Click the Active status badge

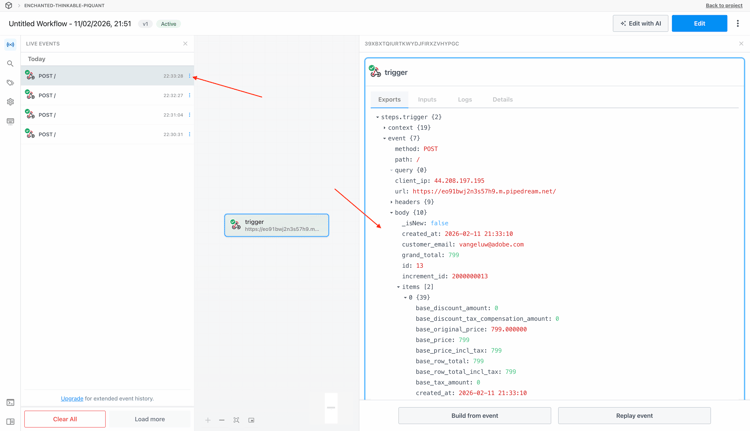pos(168,24)
